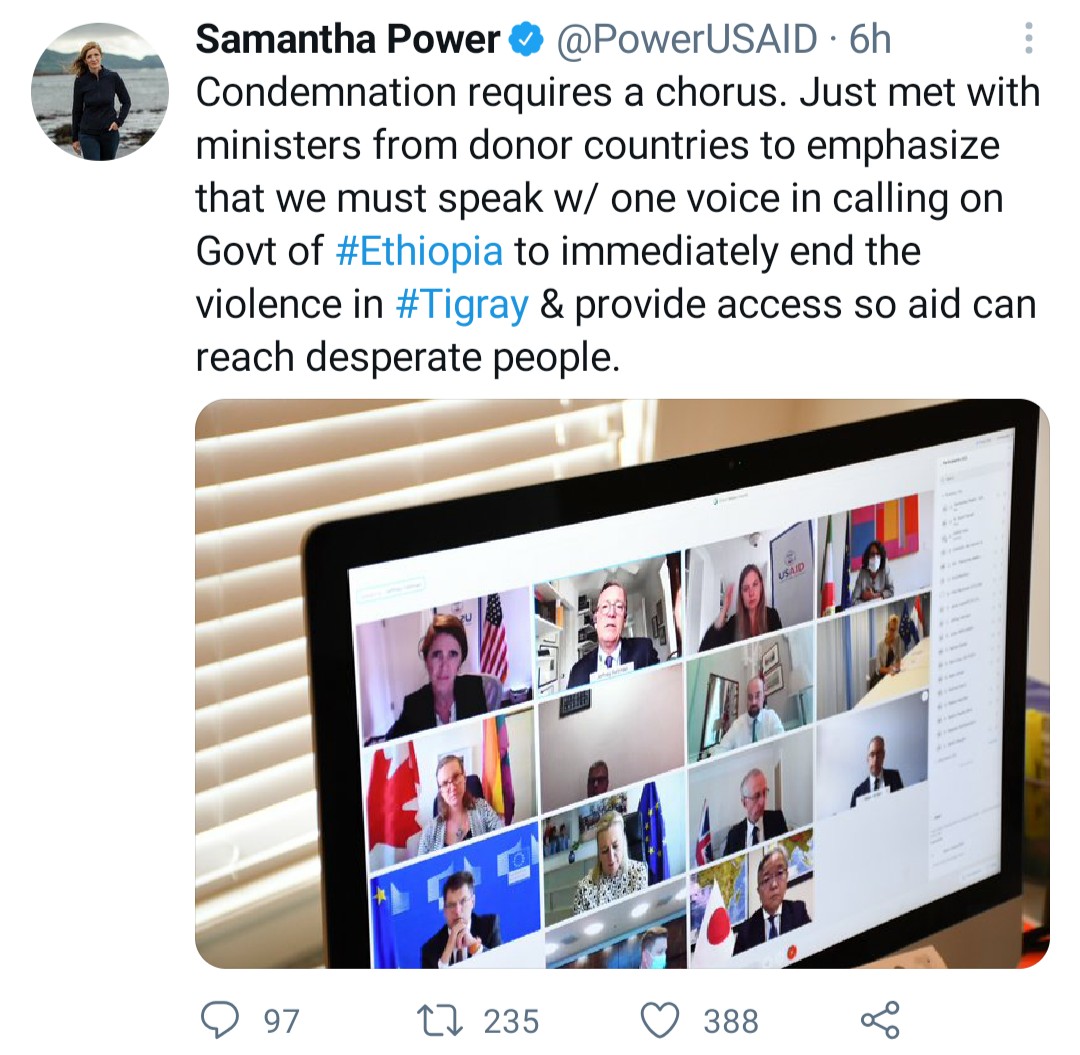
Task: View the 235 retweets count
Action: point(511,1021)
